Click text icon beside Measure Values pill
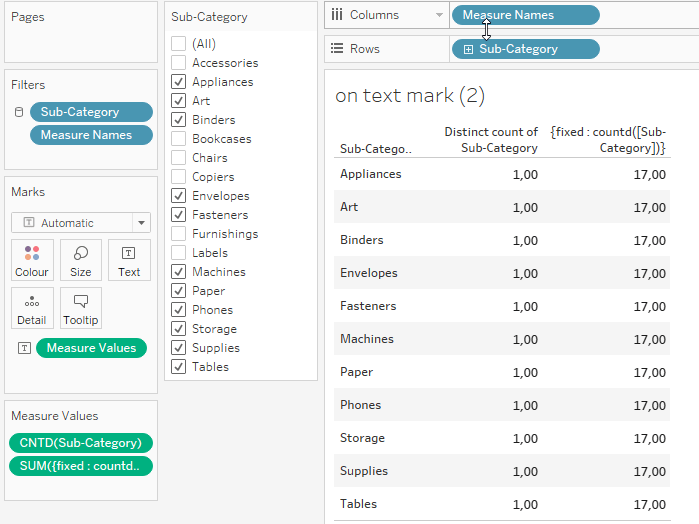The width and height of the screenshot is (699, 524). (x=23, y=348)
